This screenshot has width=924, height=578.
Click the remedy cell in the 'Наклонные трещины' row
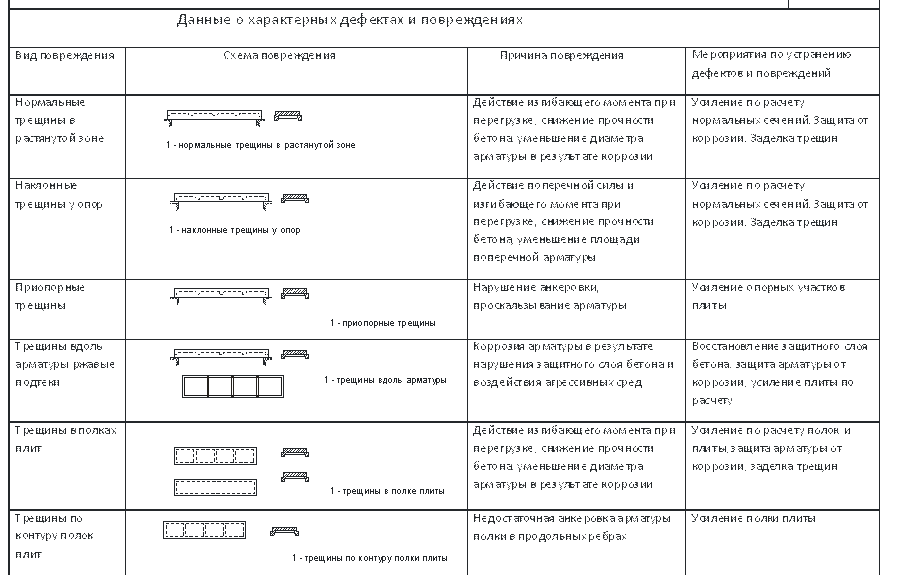[x=783, y=229]
